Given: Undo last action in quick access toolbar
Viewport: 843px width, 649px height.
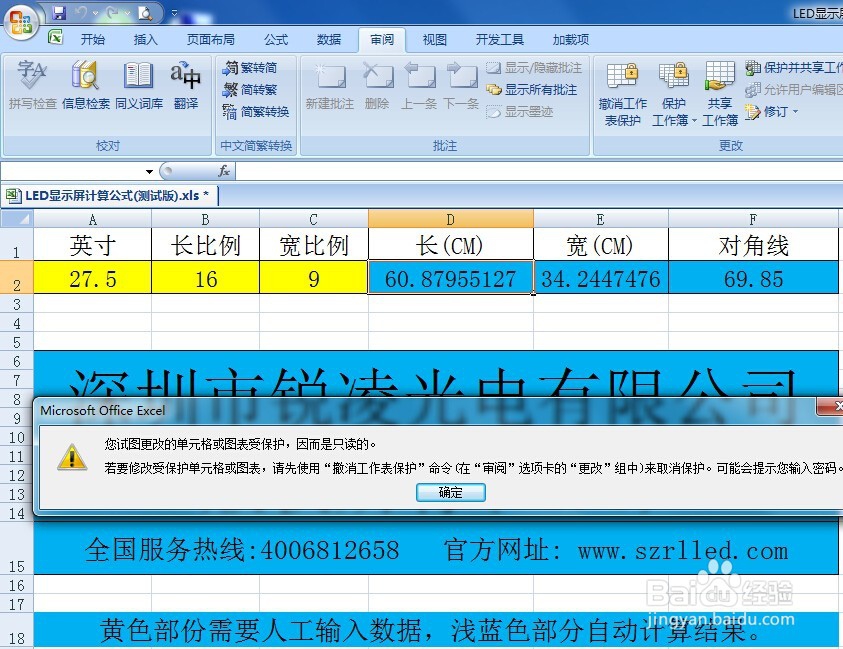Looking at the screenshot, I should pyautogui.click(x=82, y=12).
